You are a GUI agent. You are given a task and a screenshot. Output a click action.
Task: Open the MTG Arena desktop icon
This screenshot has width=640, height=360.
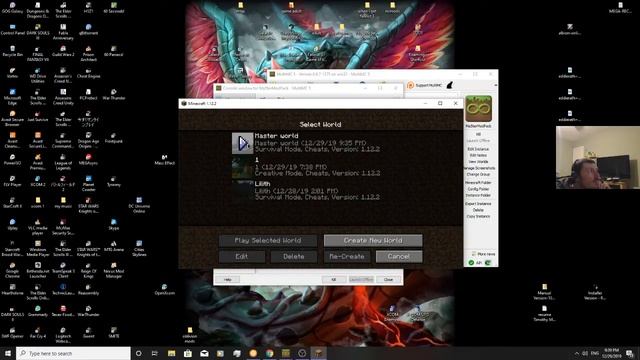113,246
